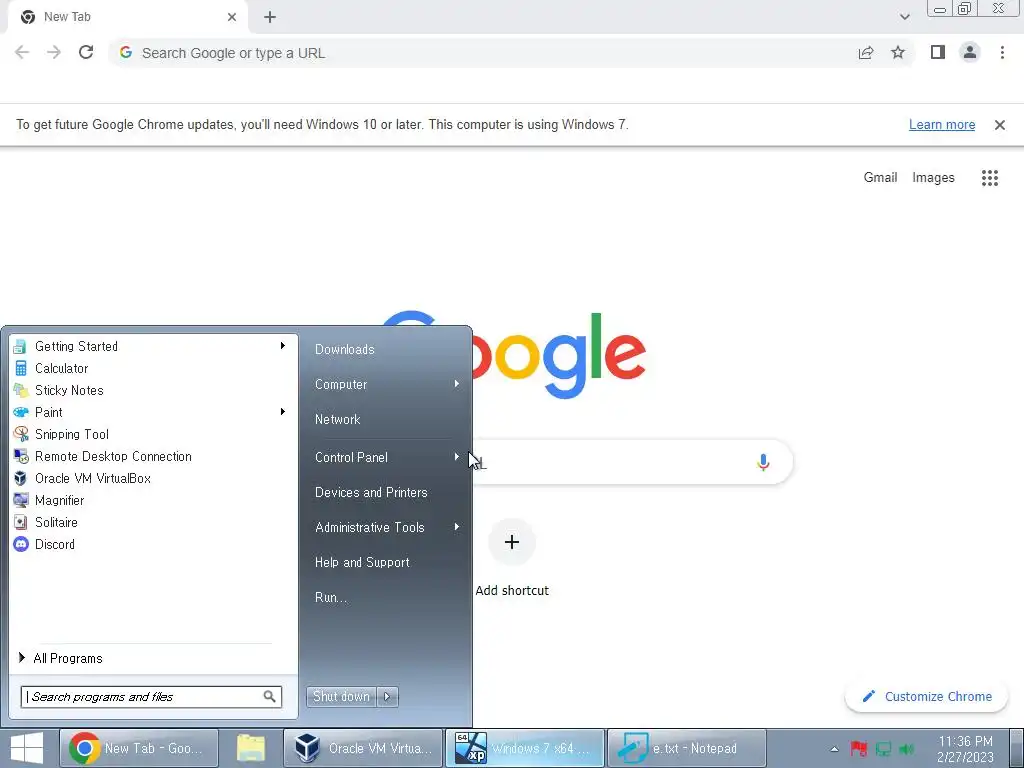The height and width of the screenshot is (768, 1024).
Task: Open Remote Desktop Connection
Action: click(x=155, y=456)
